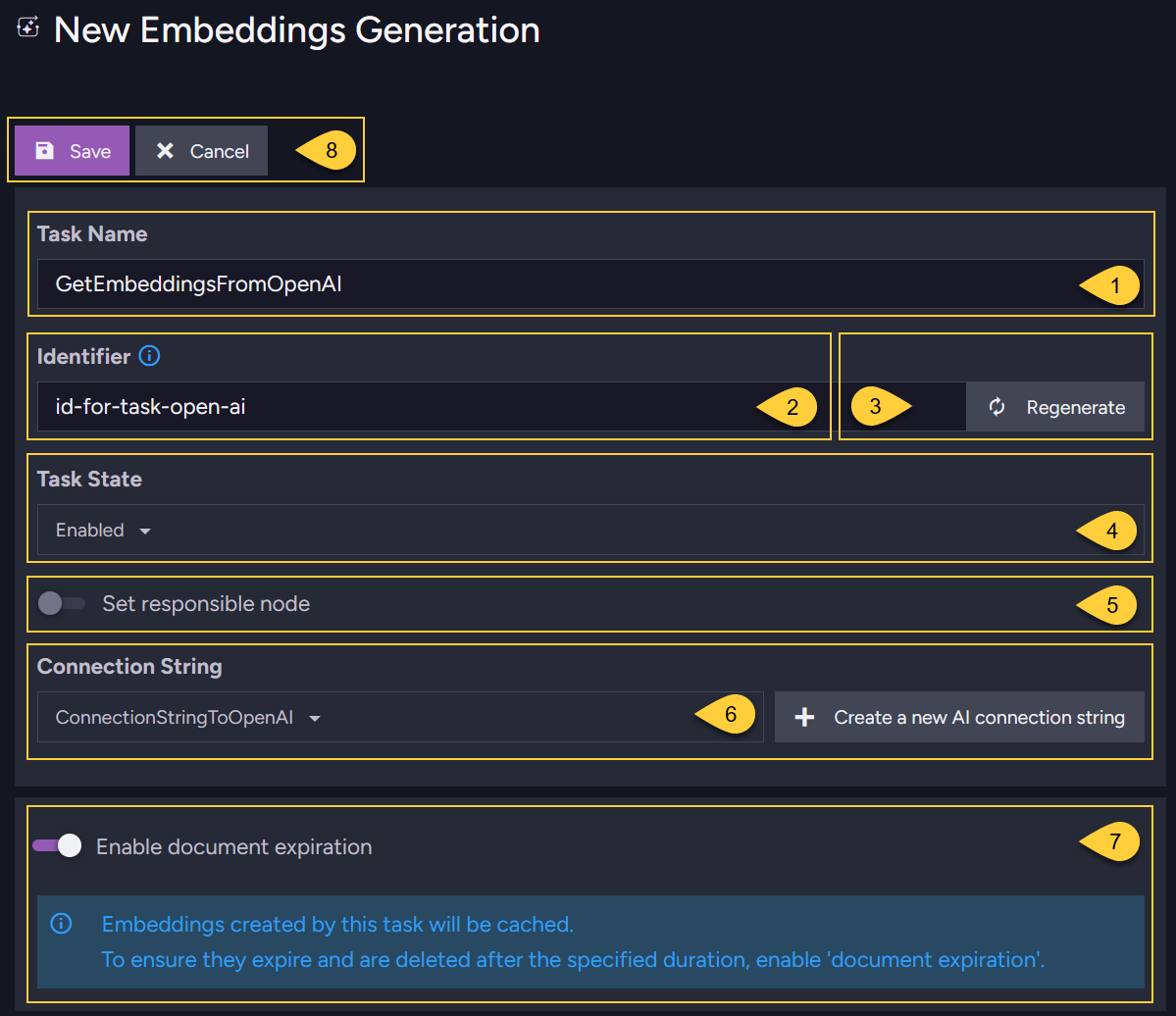This screenshot has height=1016, width=1176.
Task: Click the 'Set responsible node' label text
Action: tap(206, 603)
